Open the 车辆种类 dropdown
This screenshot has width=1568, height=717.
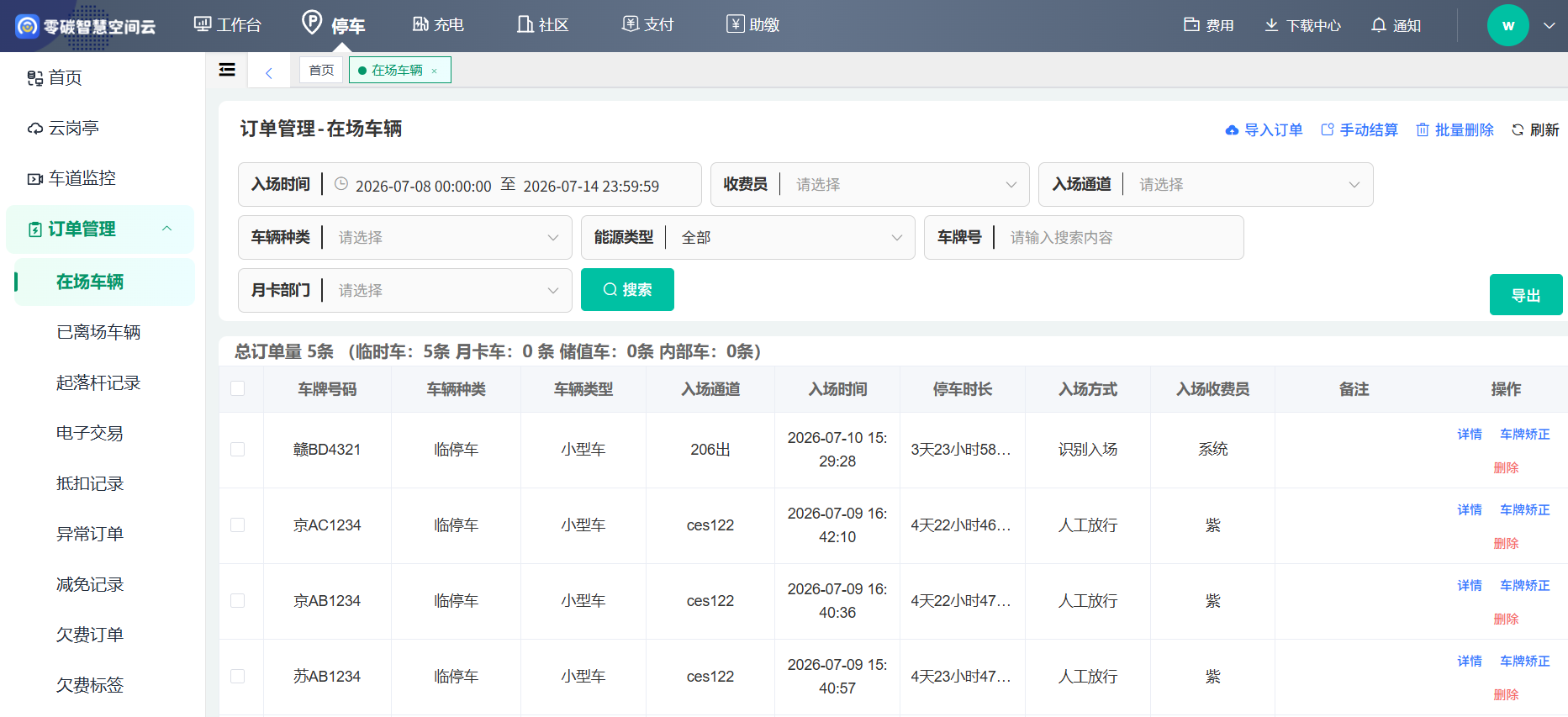[x=405, y=238]
